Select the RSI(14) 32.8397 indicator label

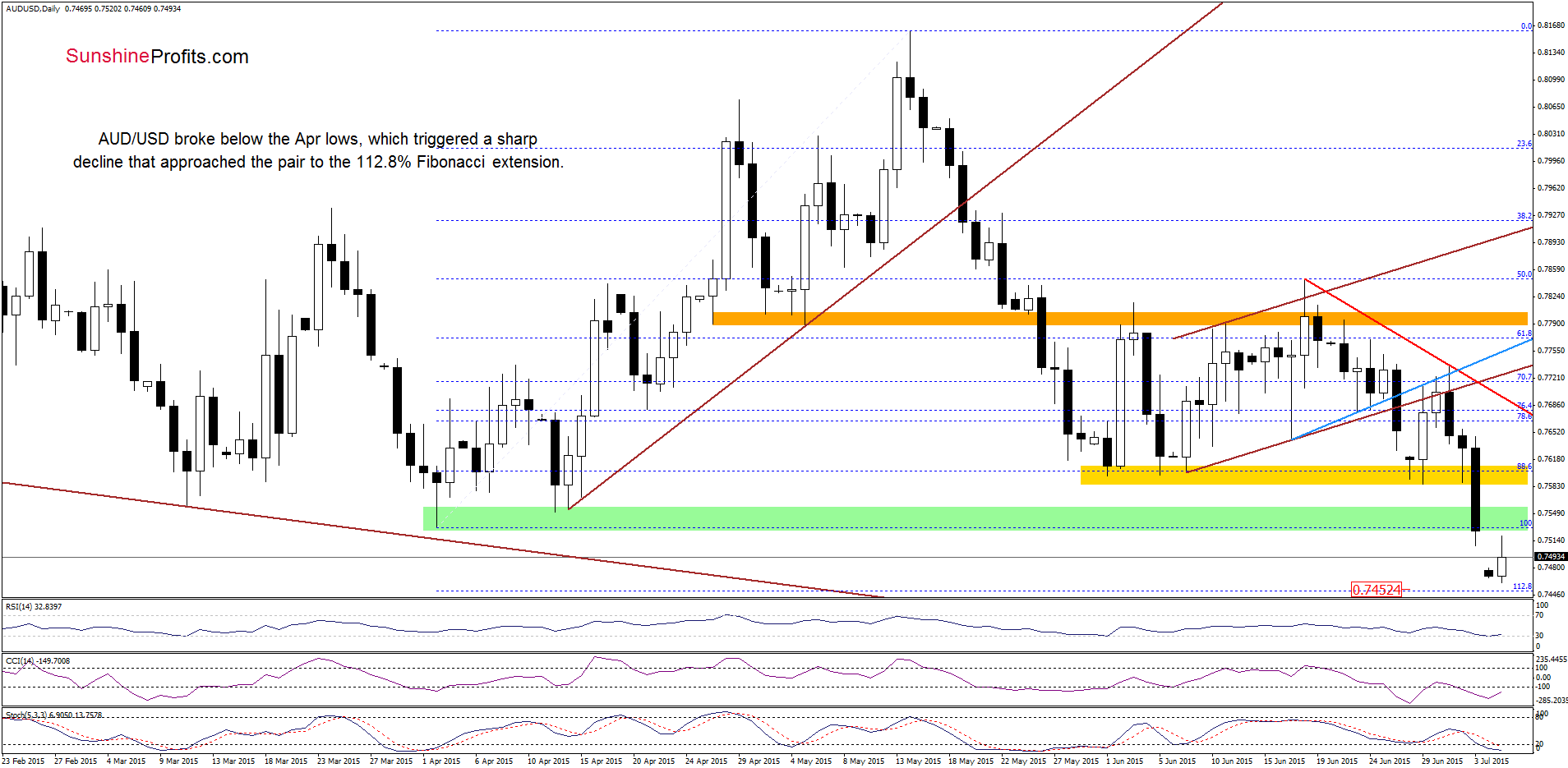pos(34,606)
